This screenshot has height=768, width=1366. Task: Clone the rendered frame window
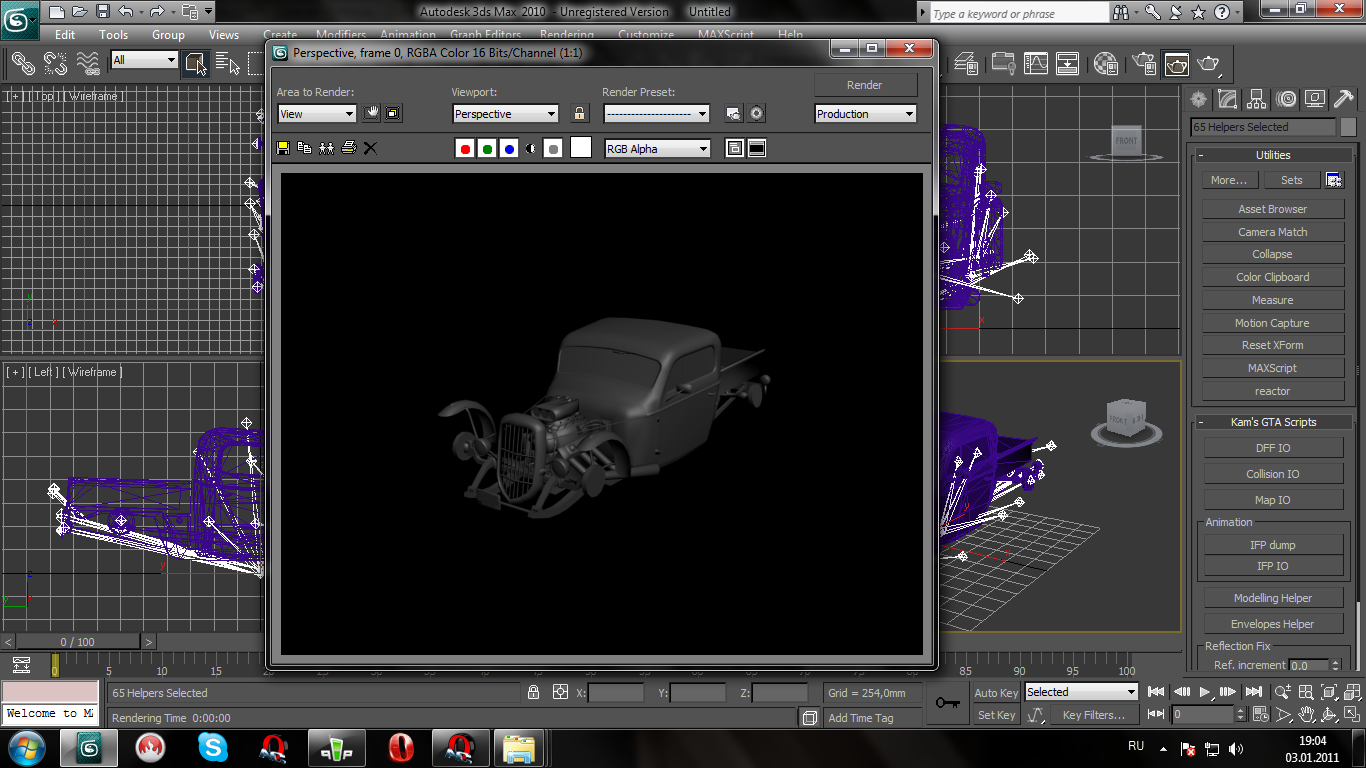coord(326,148)
